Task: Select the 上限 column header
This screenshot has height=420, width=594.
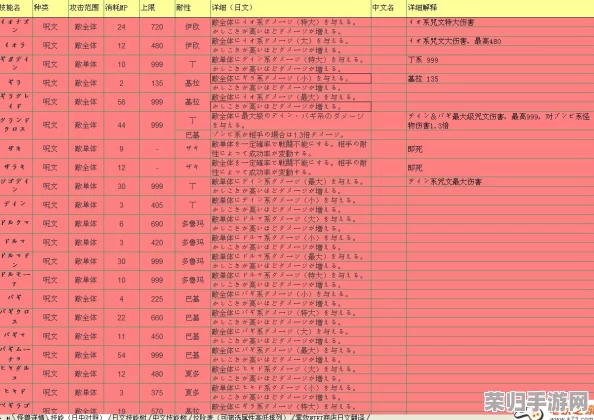Action: [x=157, y=8]
